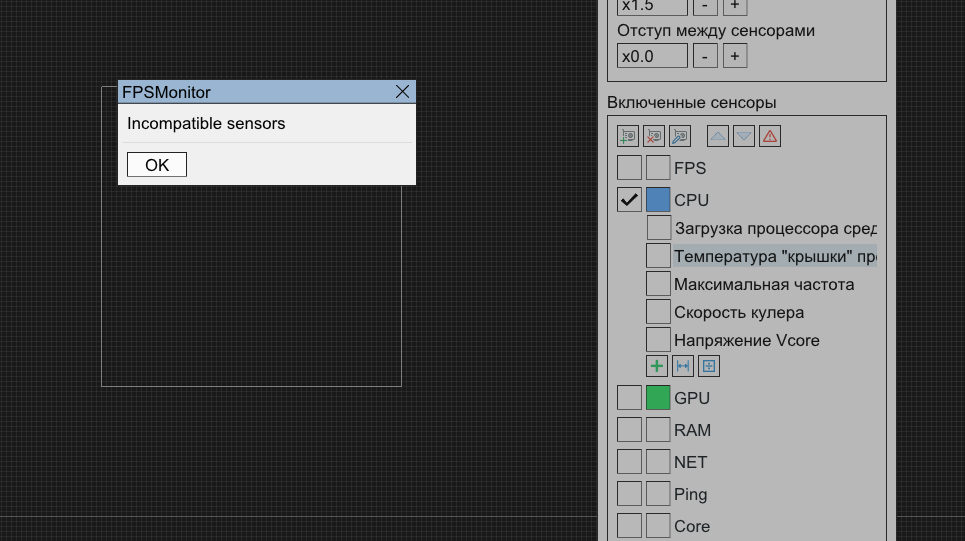Decrease sensor spacing x0.0 with minus
The height and width of the screenshot is (541, 965).
[x=705, y=56]
